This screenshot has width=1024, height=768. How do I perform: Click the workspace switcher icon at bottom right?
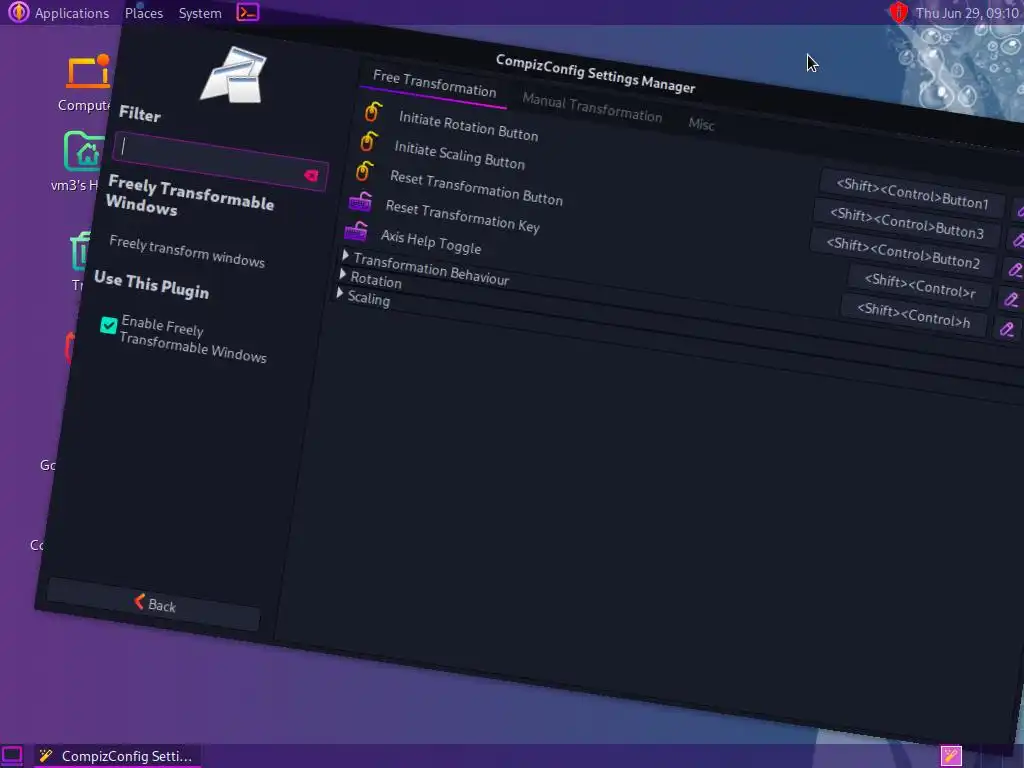click(x=951, y=756)
